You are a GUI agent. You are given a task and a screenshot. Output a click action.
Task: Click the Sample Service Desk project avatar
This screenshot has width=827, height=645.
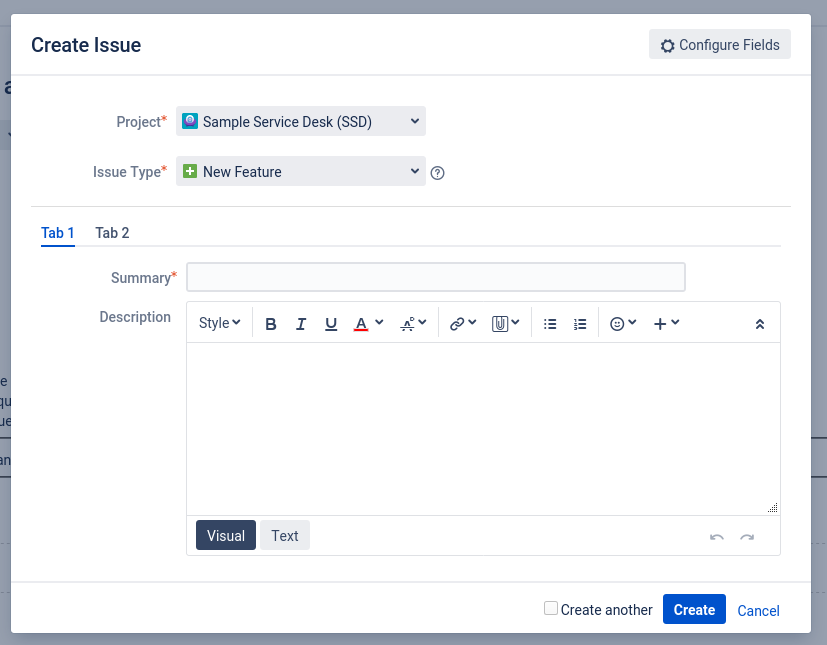[x=190, y=121]
